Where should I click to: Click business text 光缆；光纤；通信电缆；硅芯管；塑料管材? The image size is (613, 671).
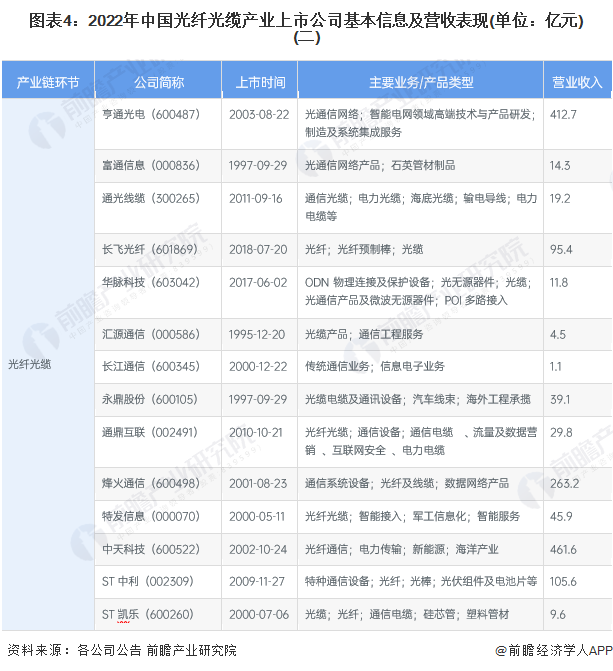(407, 614)
